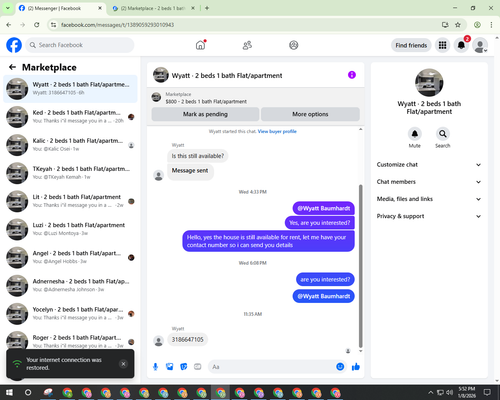Dismiss the internet connection restored notice

(x=123, y=364)
